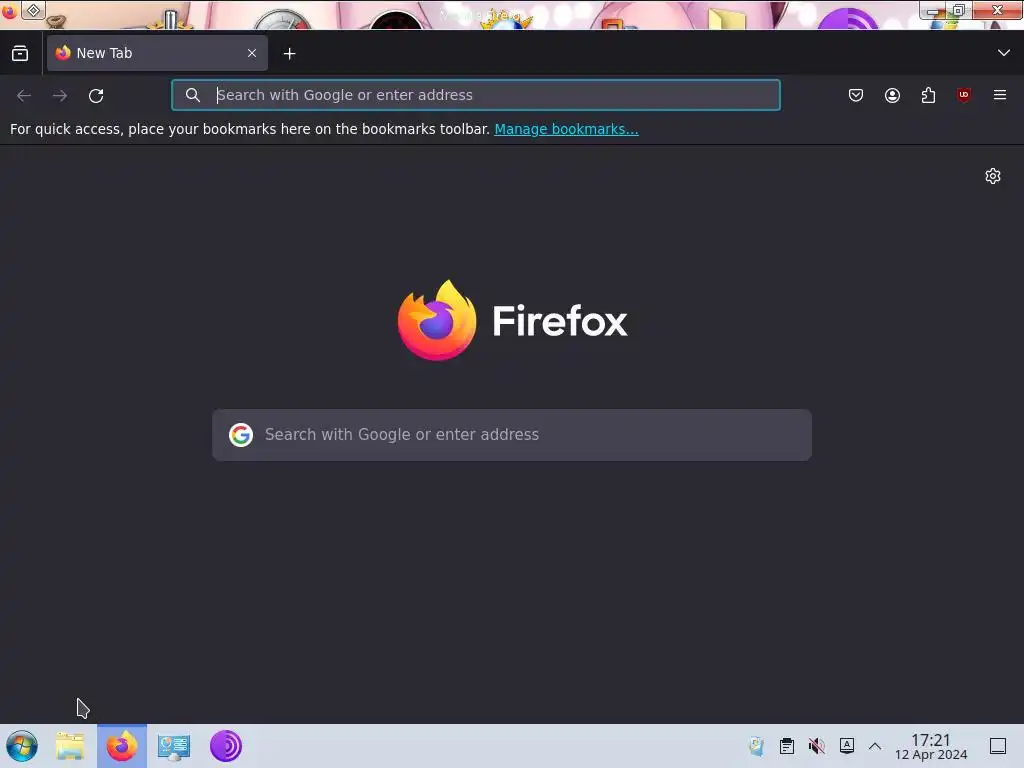Image resolution: width=1024 pixels, height=768 pixels.
Task: Open the Start menu orb
Action: pyautogui.click(x=22, y=746)
